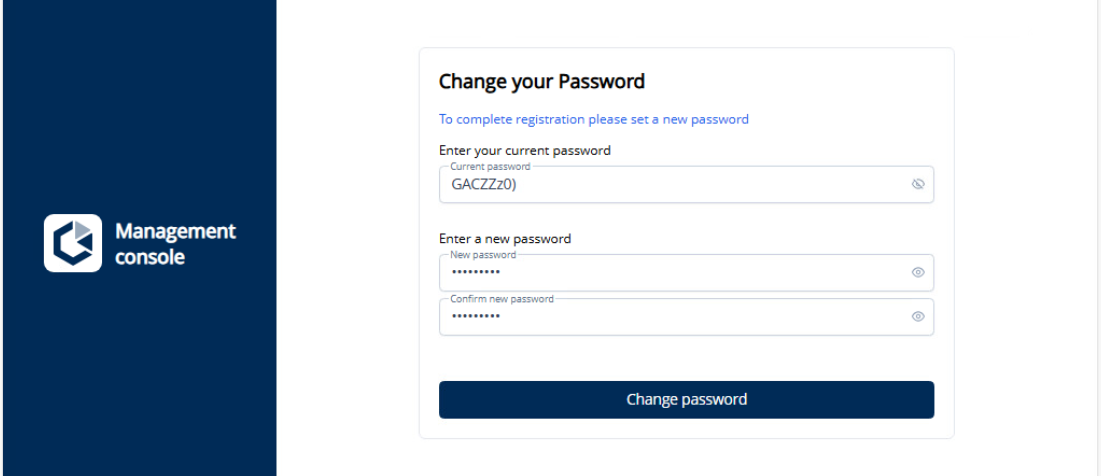
Task: Click the Management console logo icon
Action: coord(73,243)
